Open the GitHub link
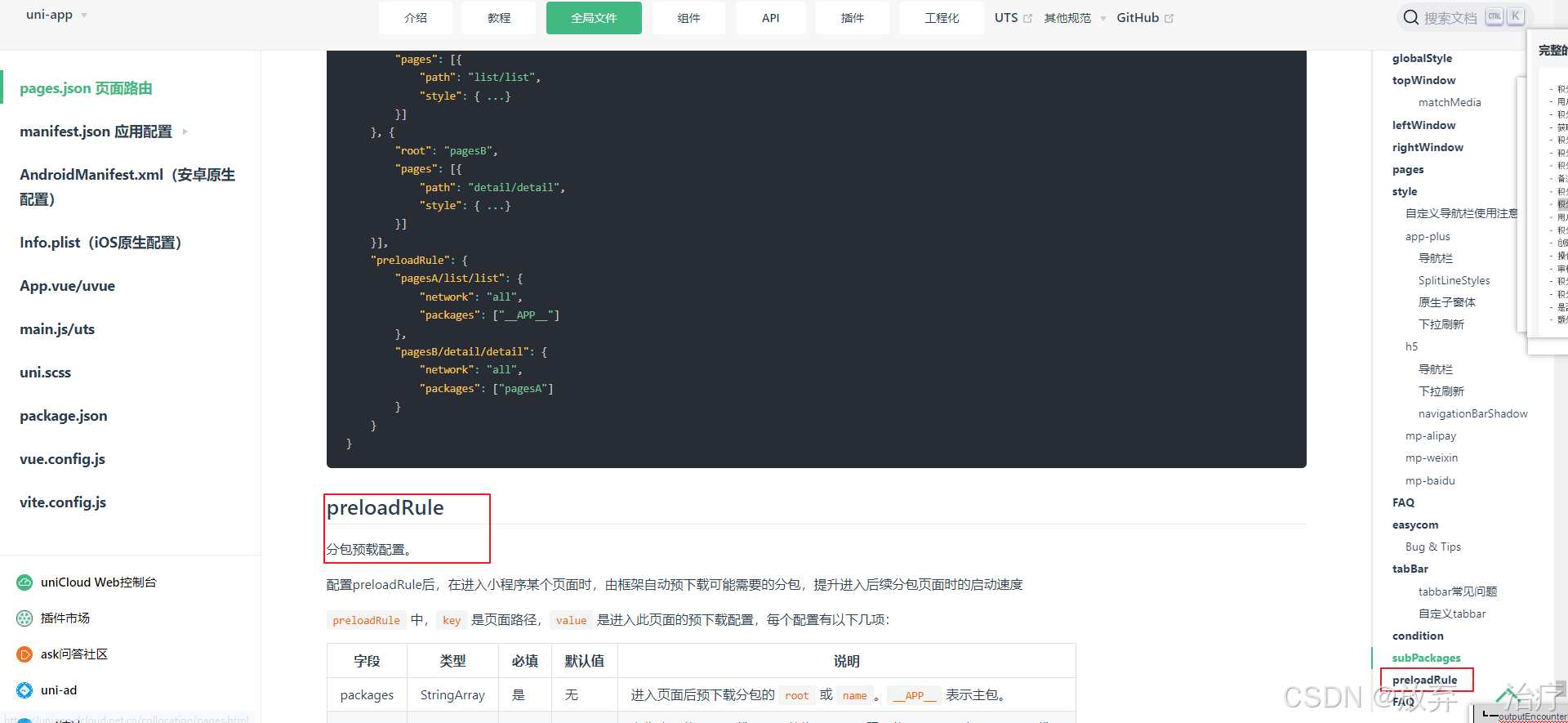 [1138, 18]
